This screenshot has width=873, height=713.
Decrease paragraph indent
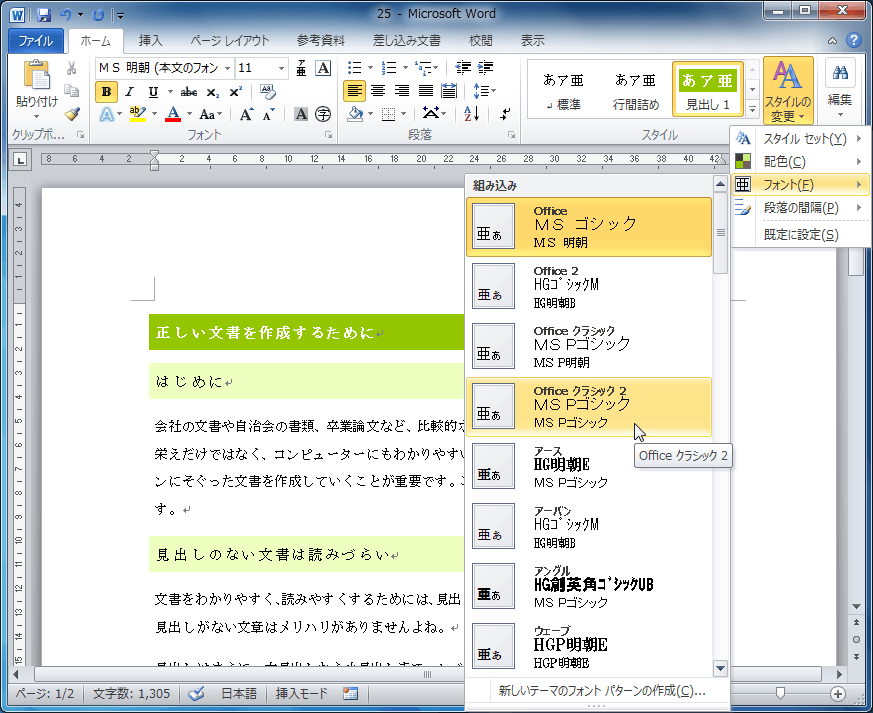[463, 68]
